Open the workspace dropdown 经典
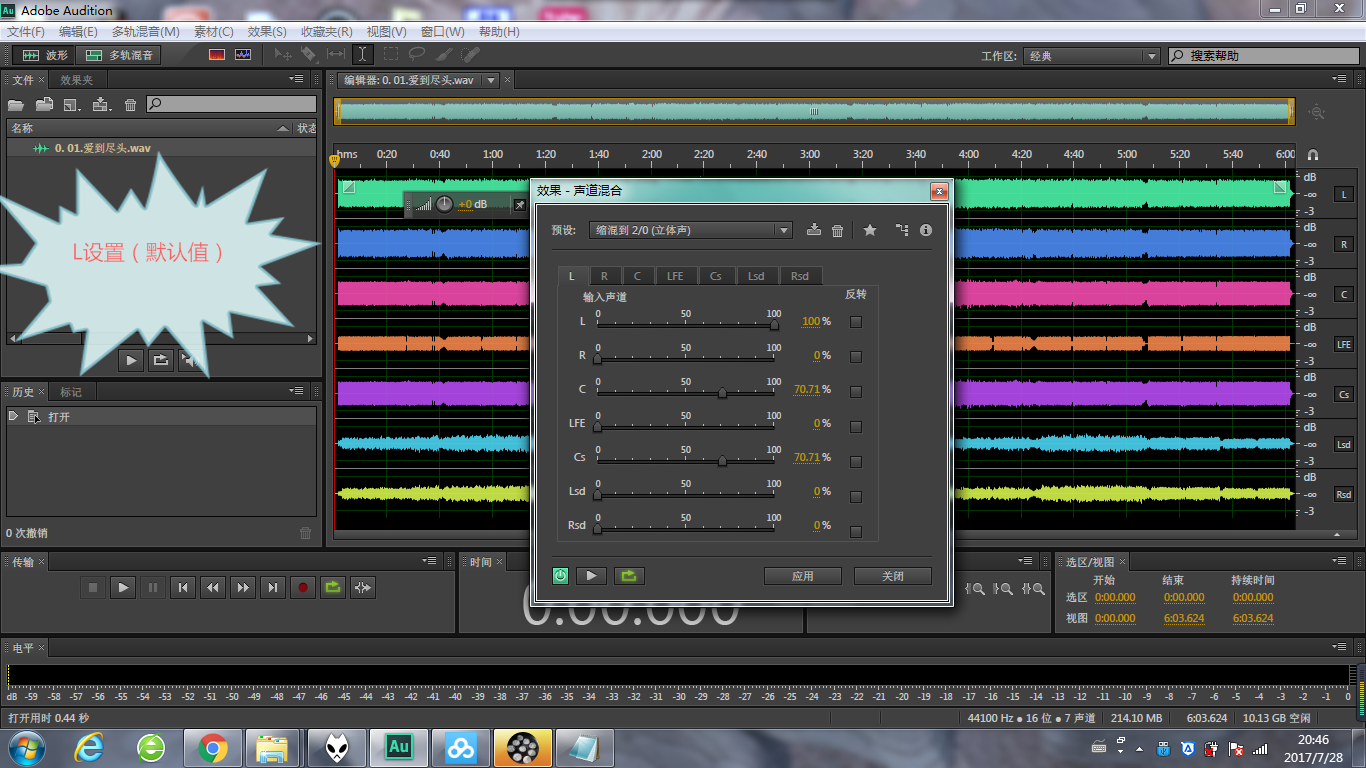This screenshot has width=1366, height=768. (1091, 56)
